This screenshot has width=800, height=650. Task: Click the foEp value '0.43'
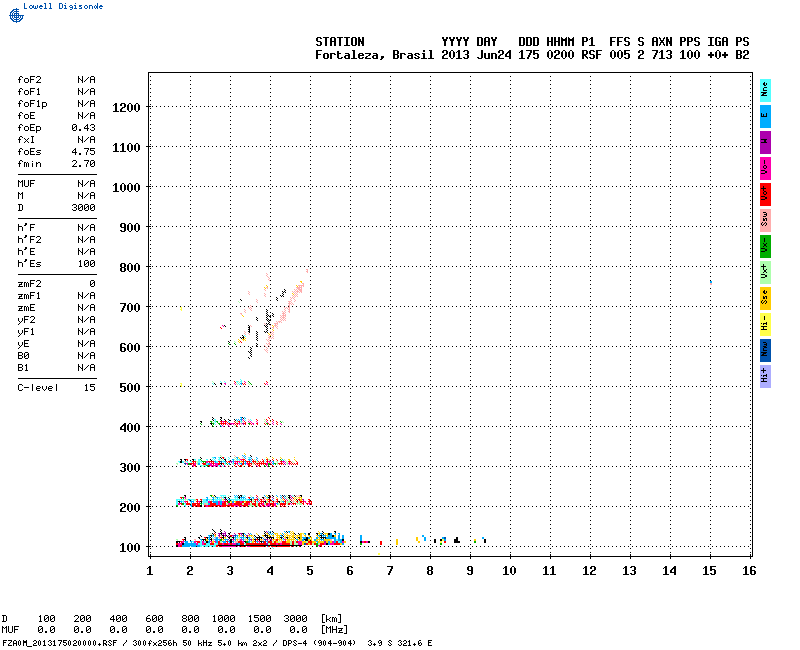83,128
